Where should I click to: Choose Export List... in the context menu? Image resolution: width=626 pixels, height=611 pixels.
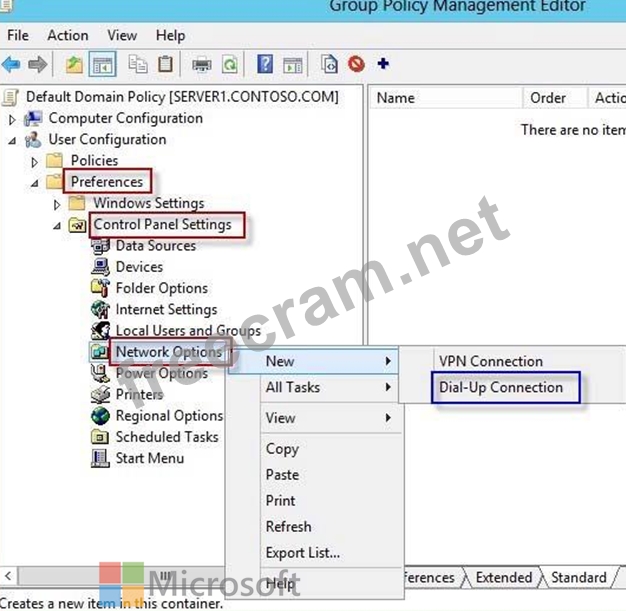[303, 553]
